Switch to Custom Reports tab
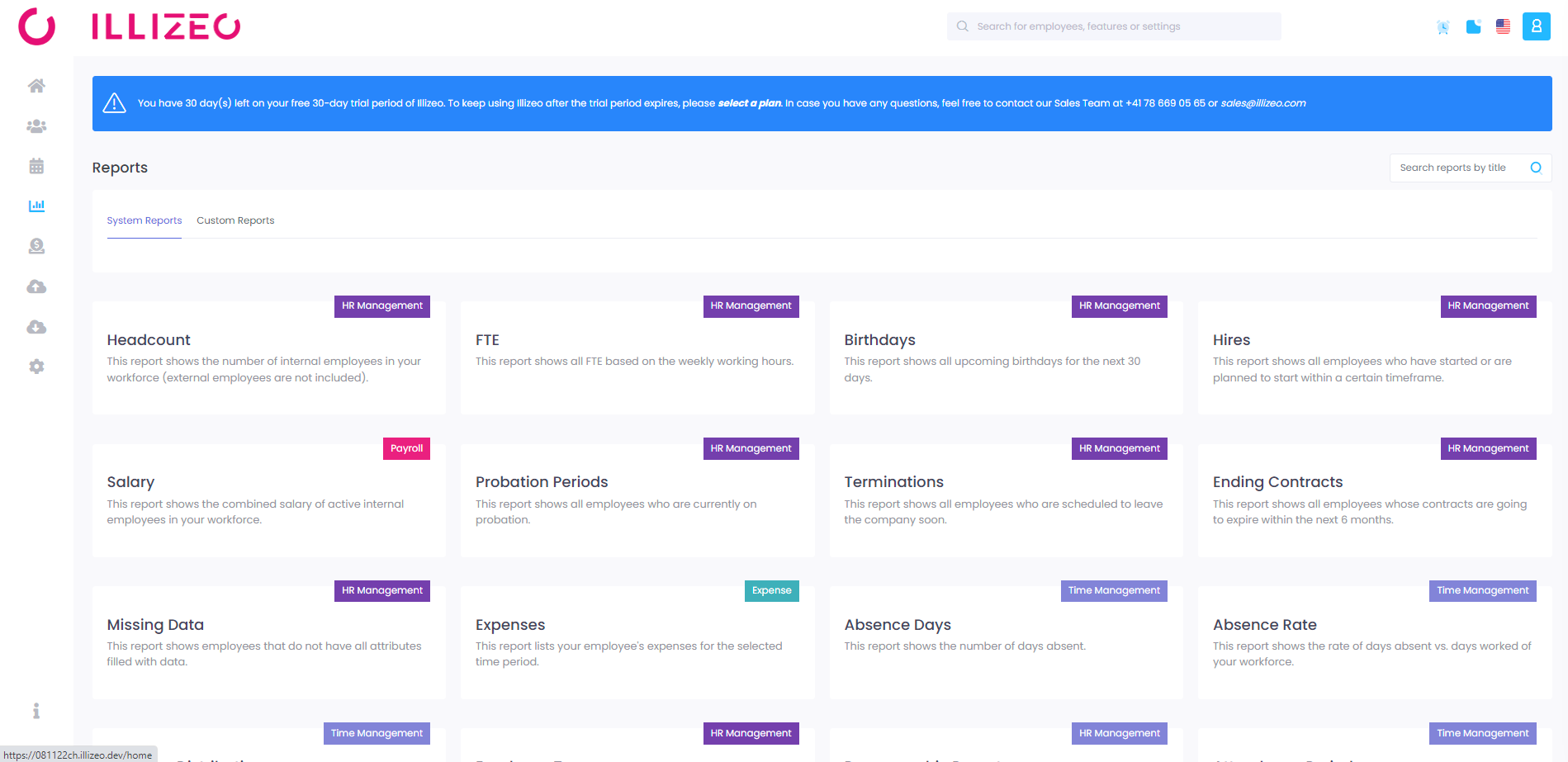This screenshot has width=1568, height=762. [235, 220]
